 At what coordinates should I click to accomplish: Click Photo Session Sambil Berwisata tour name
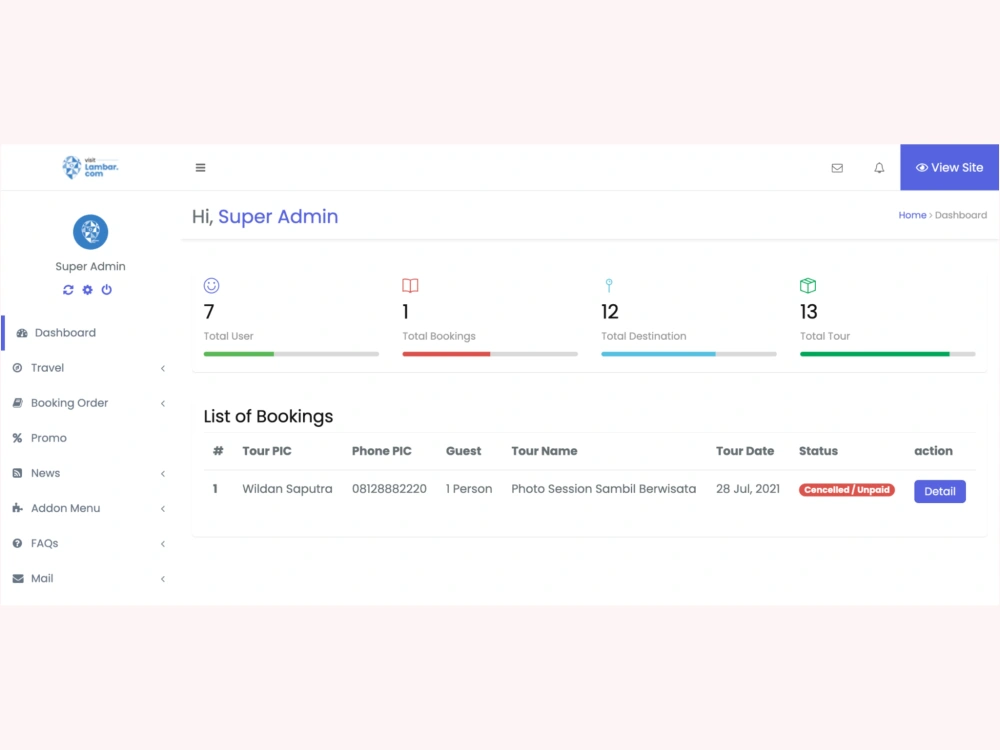[x=603, y=489]
